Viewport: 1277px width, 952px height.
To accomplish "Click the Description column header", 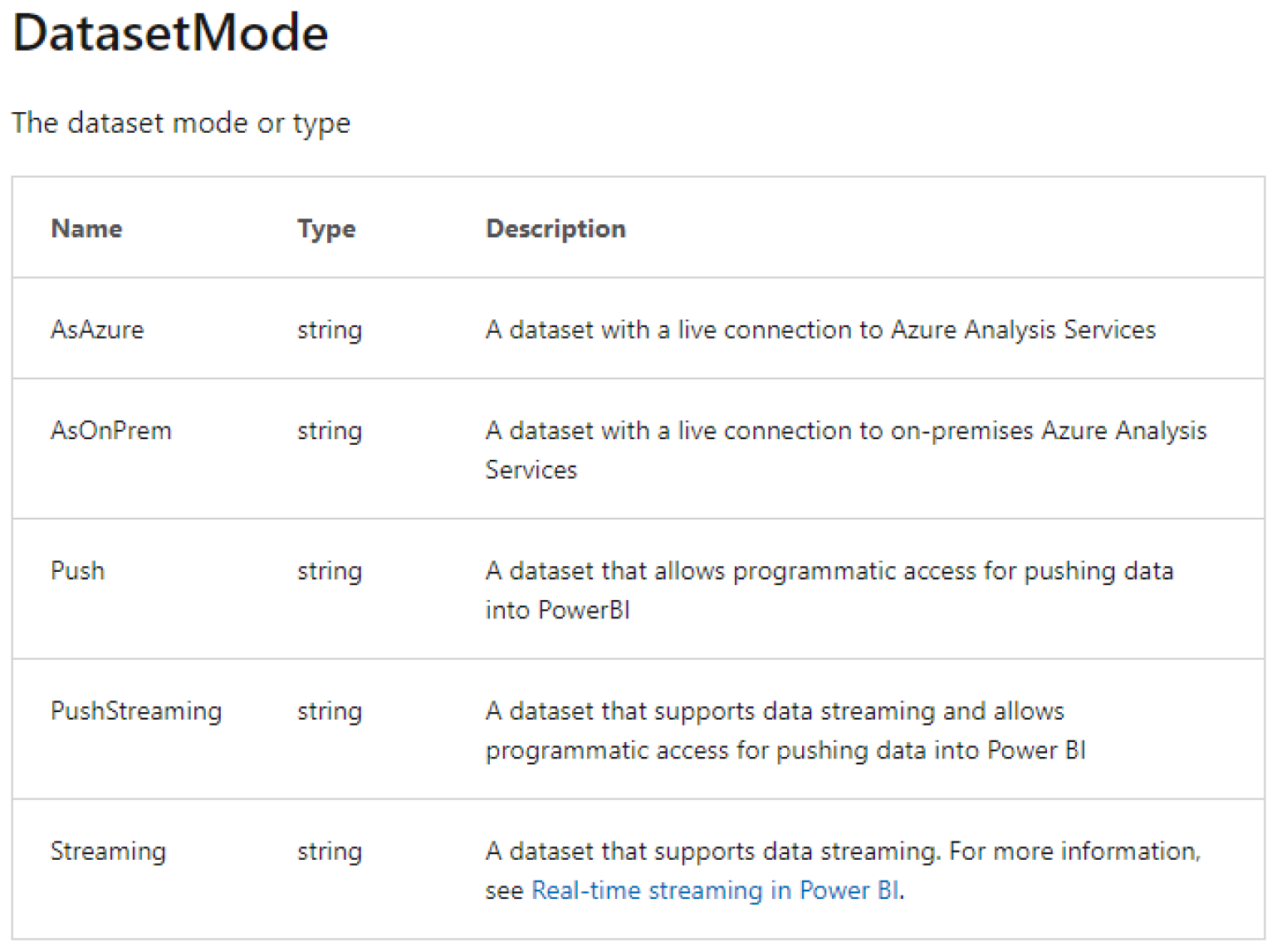I will 555,228.
